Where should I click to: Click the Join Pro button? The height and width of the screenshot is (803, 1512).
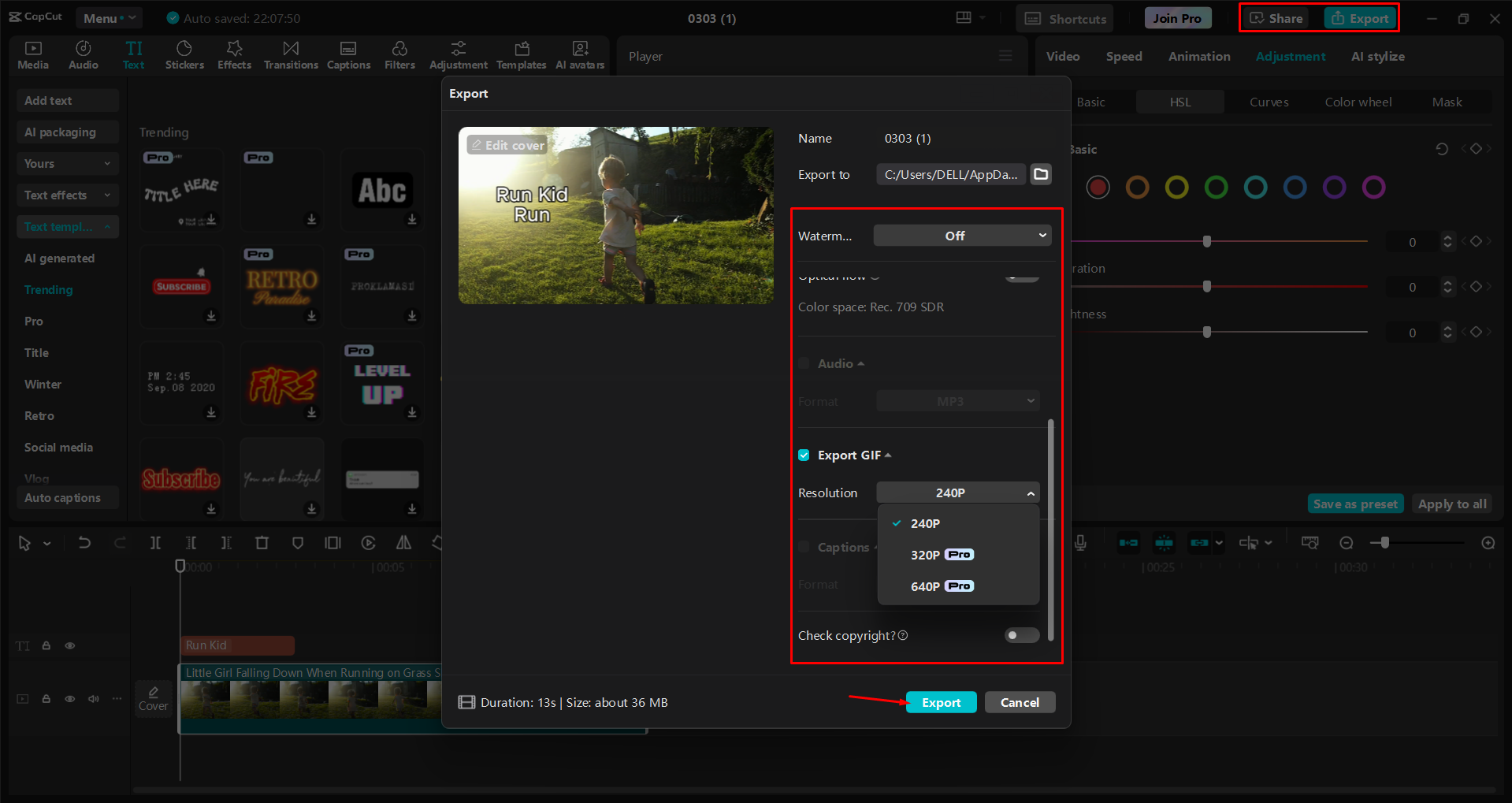[x=1177, y=17]
